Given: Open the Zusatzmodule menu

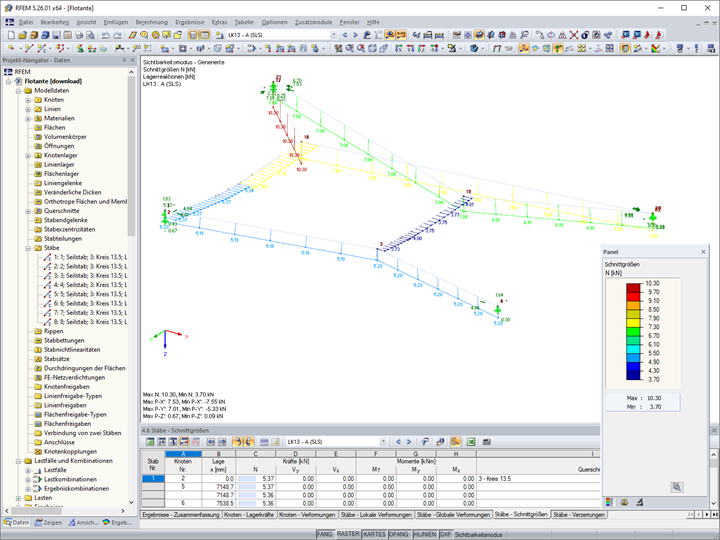Looking at the screenshot, I should click(x=313, y=22).
